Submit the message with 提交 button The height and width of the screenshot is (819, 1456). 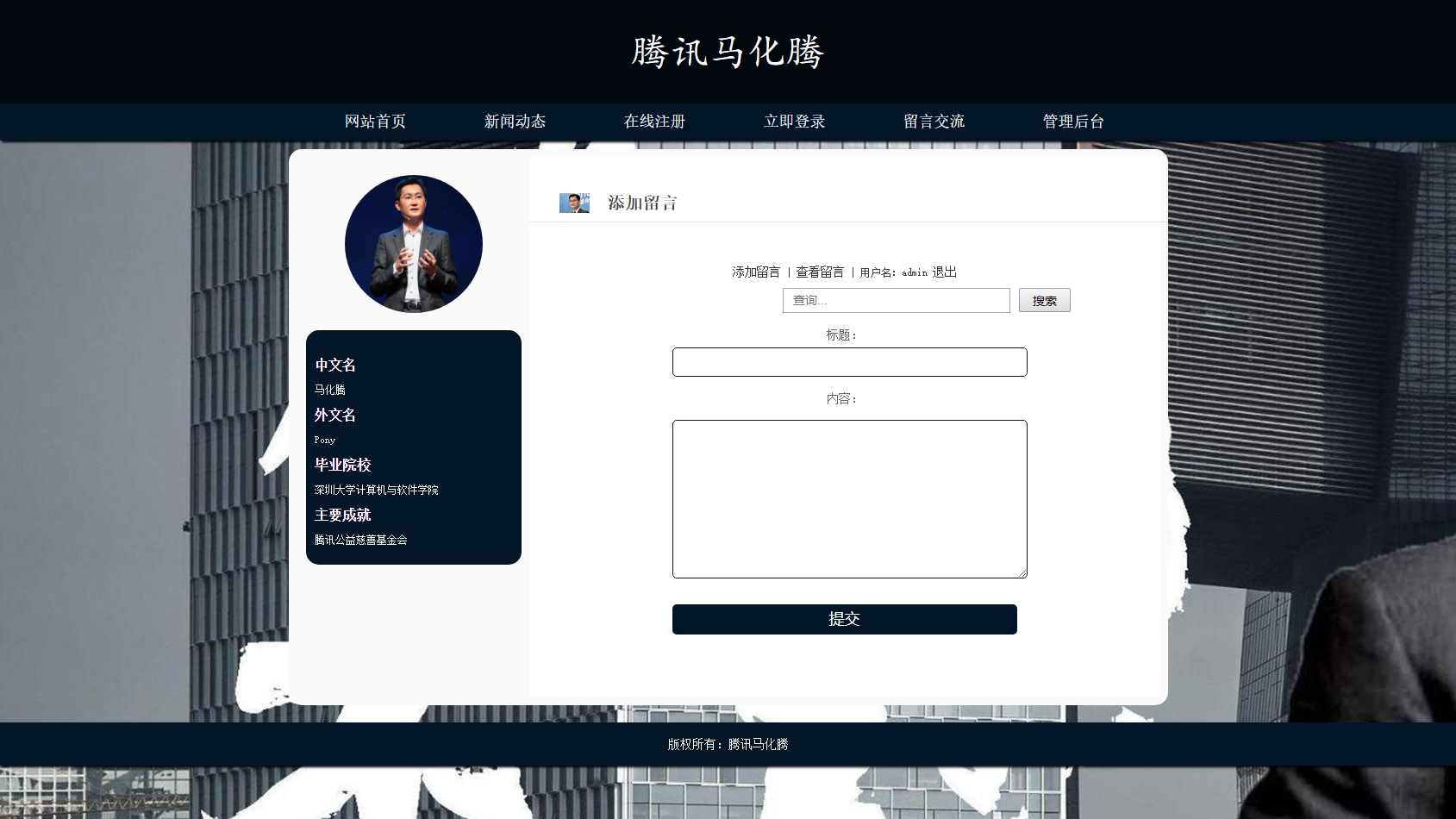(x=844, y=619)
